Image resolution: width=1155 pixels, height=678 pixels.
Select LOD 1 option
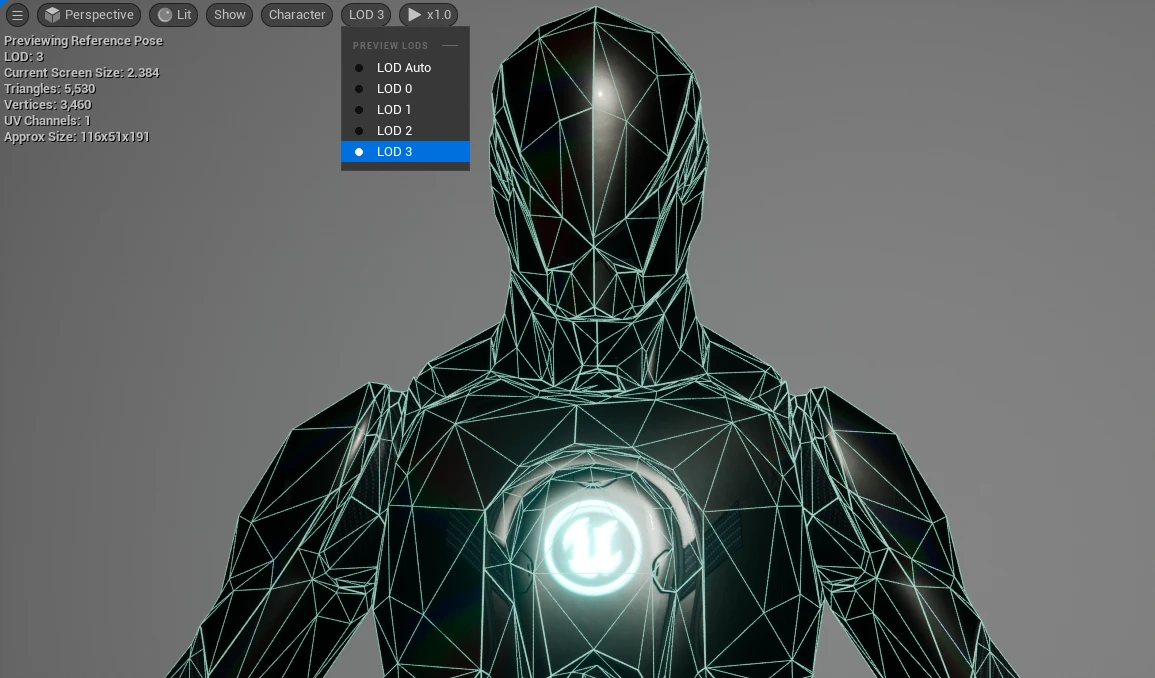click(x=405, y=110)
